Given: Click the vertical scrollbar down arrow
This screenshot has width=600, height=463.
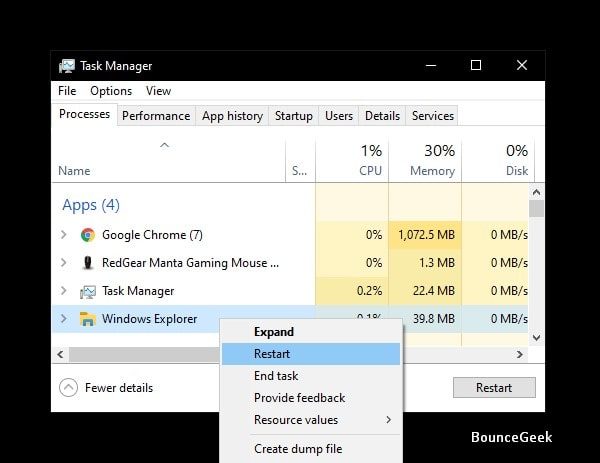Looking at the screenshot, I should click(536, 337).
